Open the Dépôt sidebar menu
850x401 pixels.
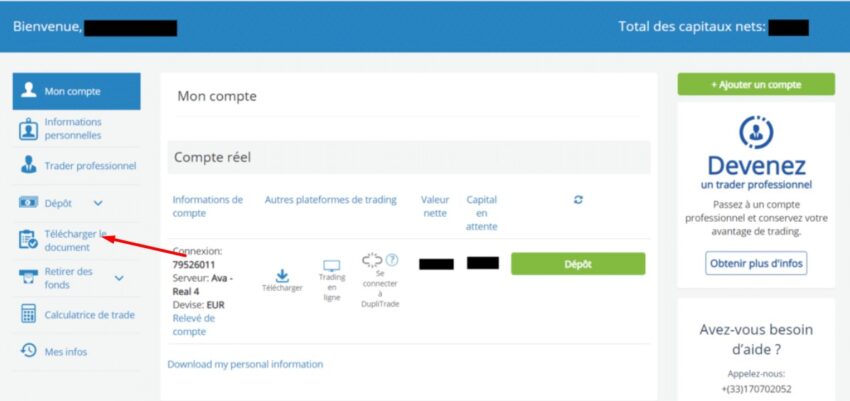coord(58,203)
